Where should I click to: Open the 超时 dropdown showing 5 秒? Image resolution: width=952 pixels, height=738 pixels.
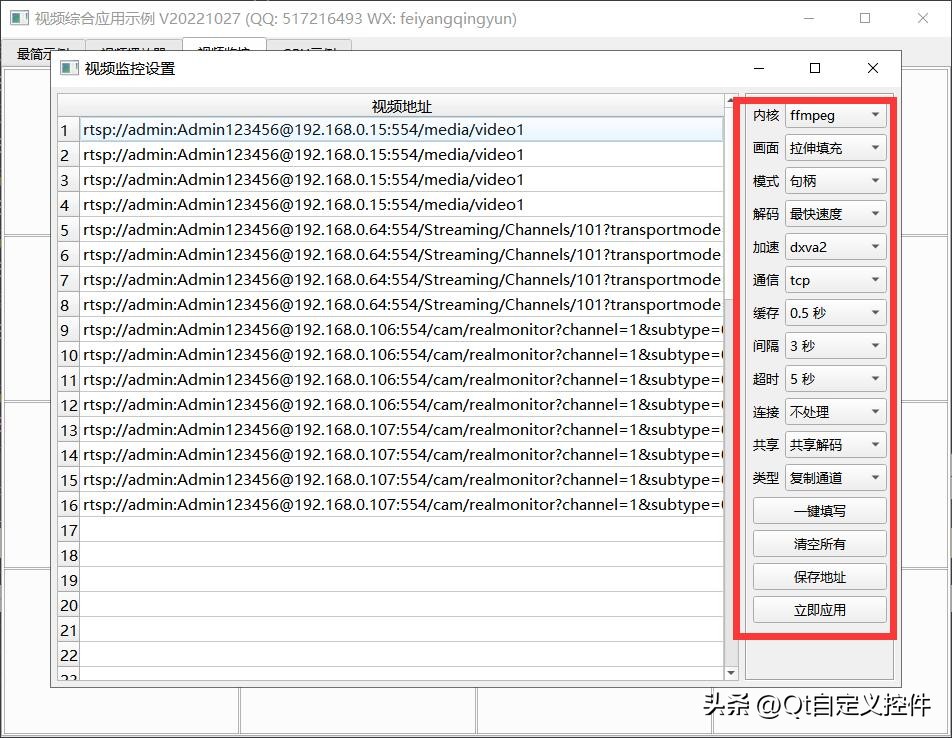[x=836, y=378]
